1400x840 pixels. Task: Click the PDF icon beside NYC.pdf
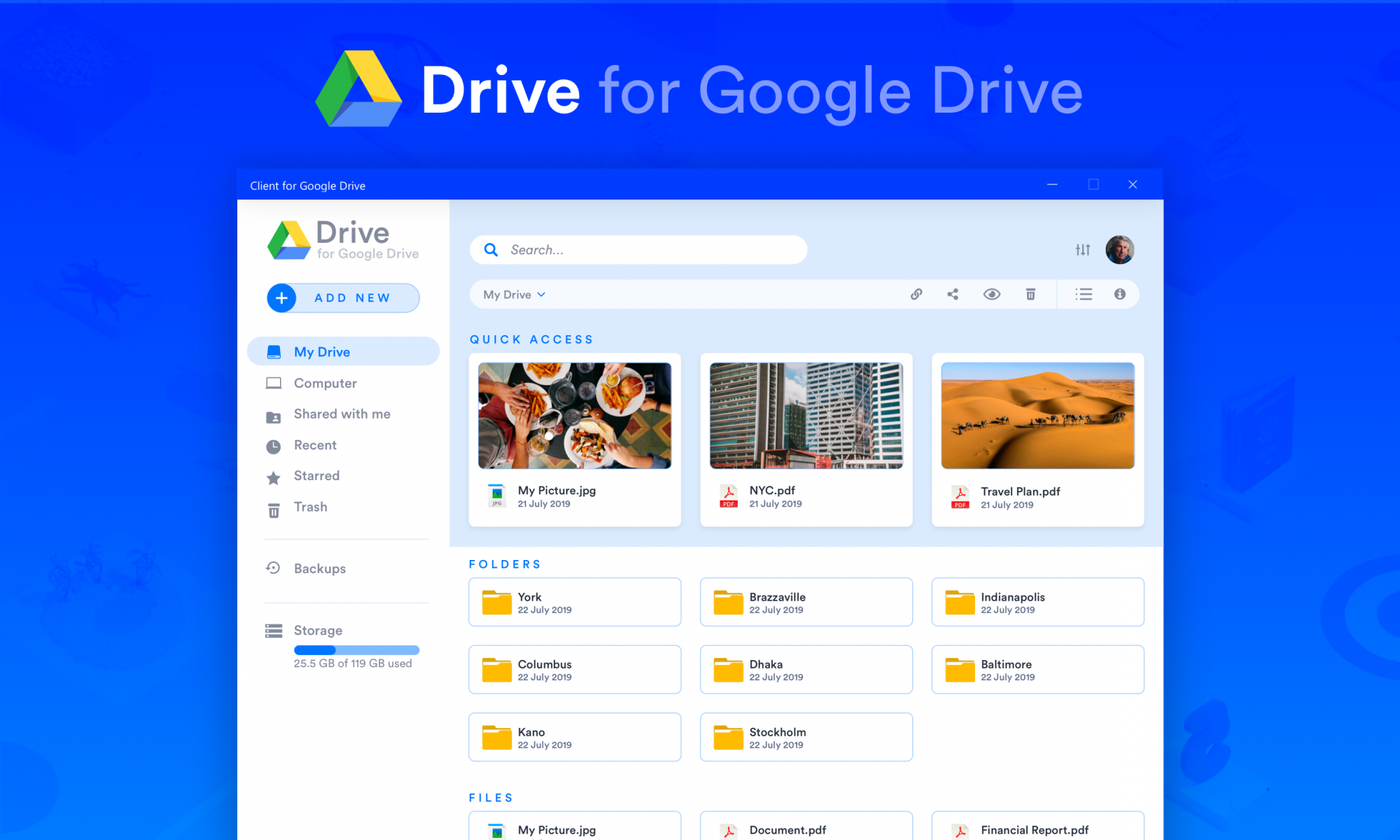click(x=729, y=496)
